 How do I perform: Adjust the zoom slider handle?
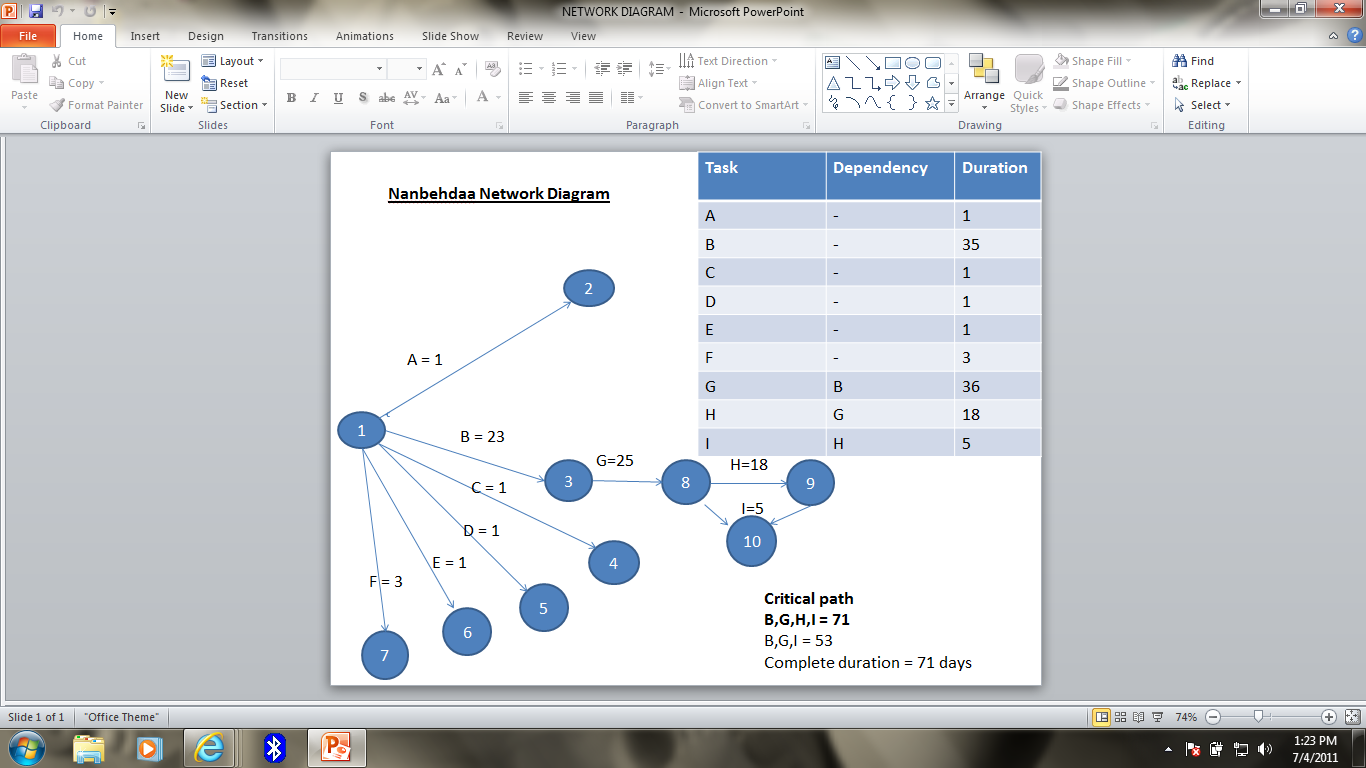click(1258, 717)
